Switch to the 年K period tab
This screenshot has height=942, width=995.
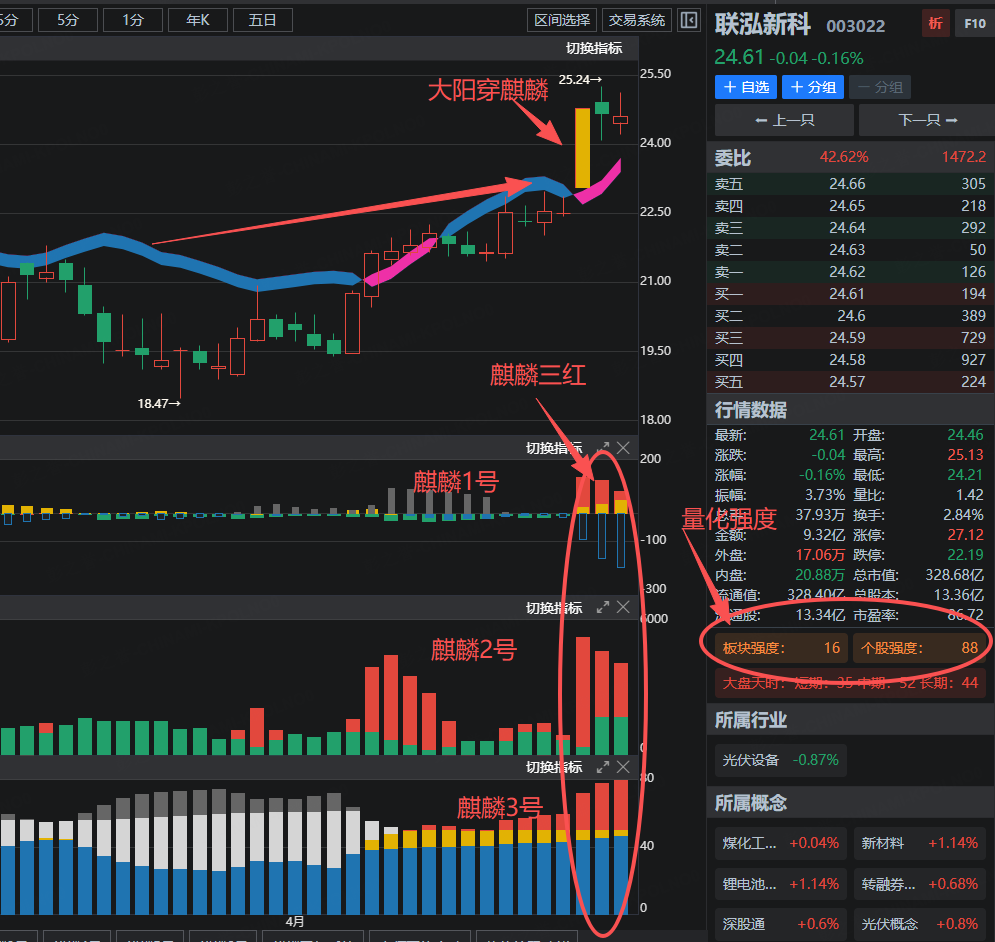tap(197, 20)
